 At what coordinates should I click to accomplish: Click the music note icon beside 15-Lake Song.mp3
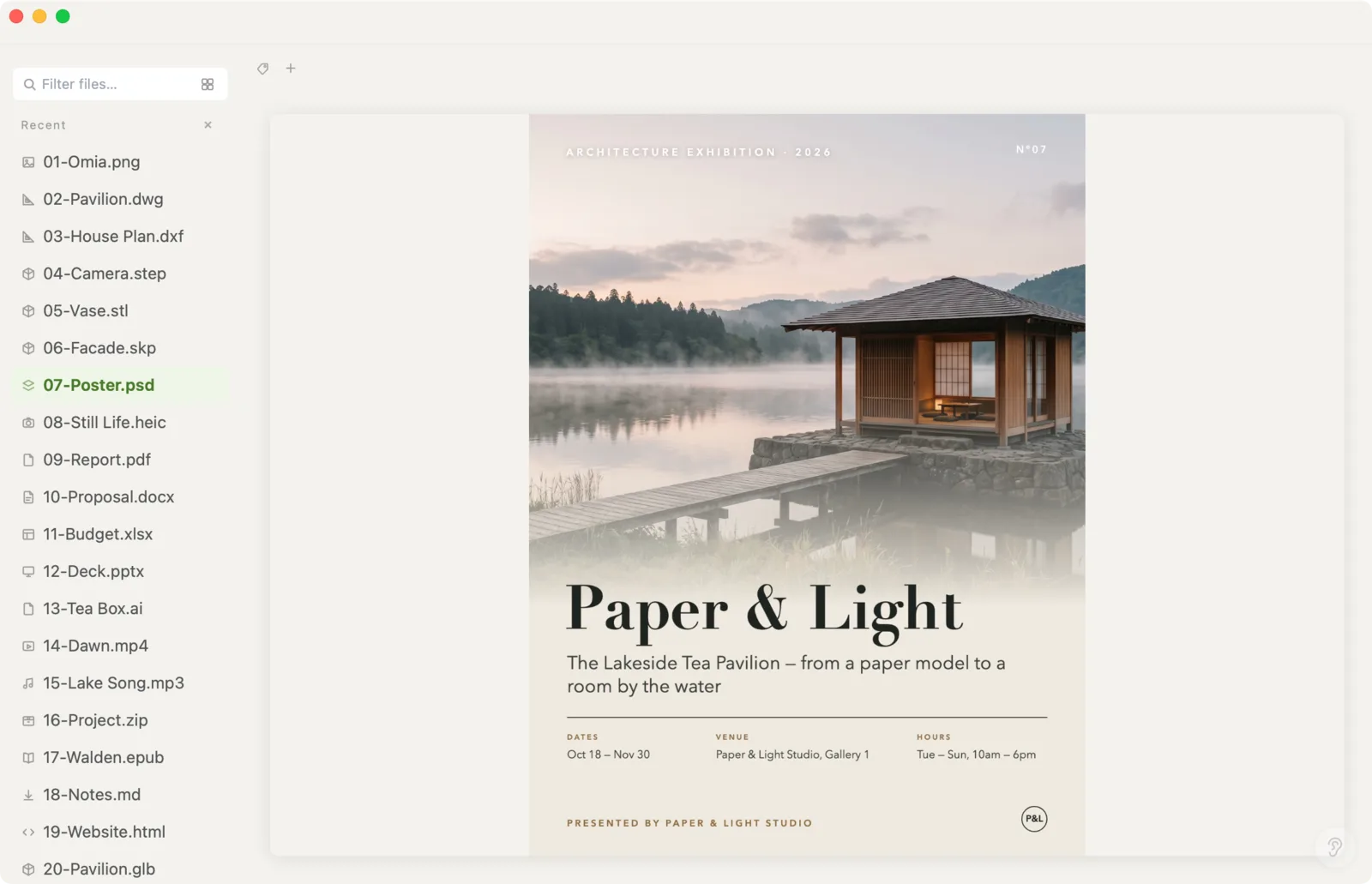(x=28, y=683)
